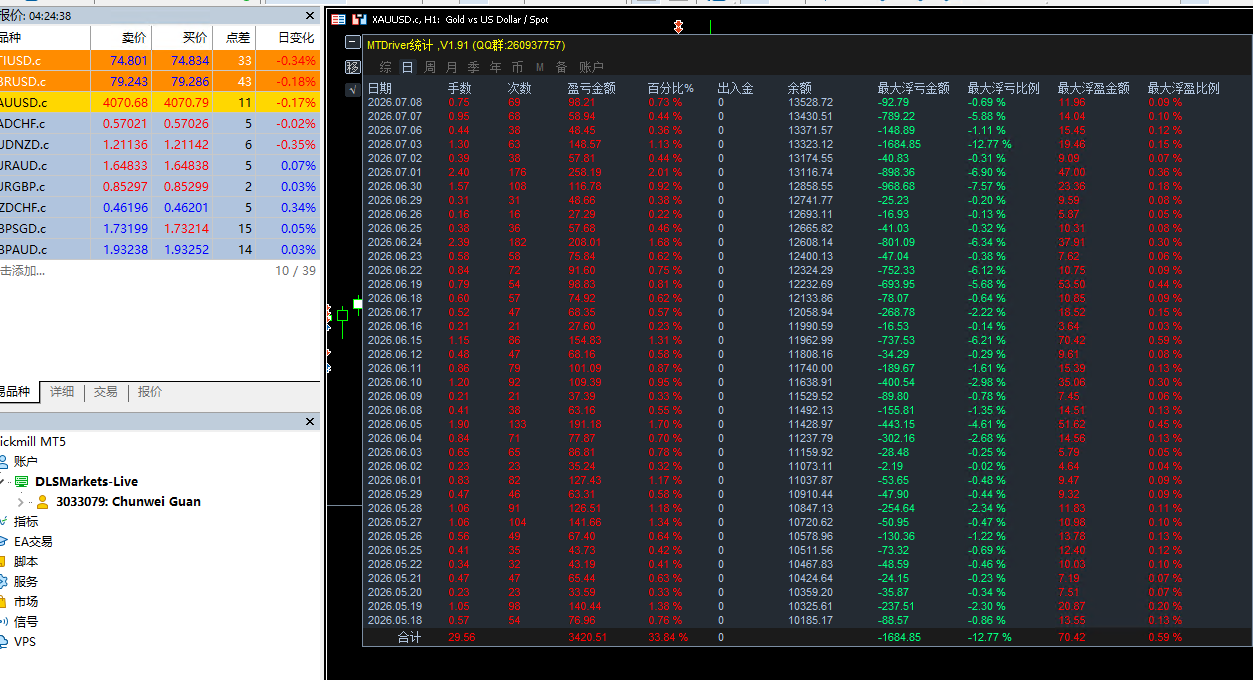Select the 信号 signals node
The image size is (1253, 680).
pyautogui.click(x=26, y=622)
